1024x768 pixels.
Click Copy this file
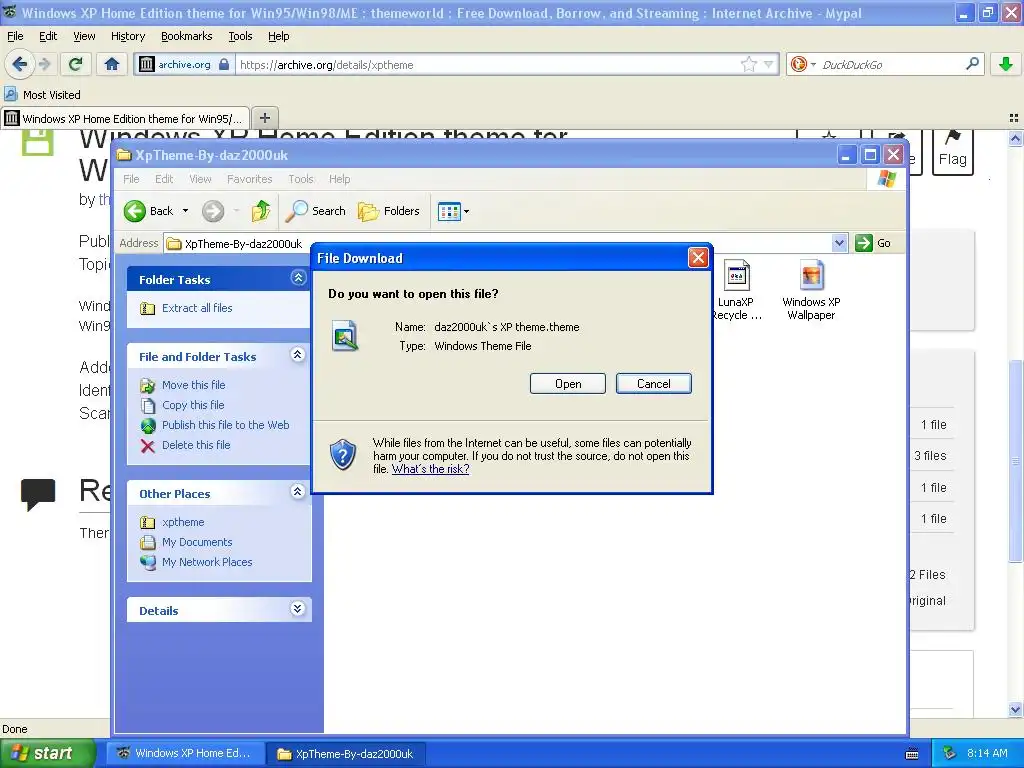coord(193,405)
